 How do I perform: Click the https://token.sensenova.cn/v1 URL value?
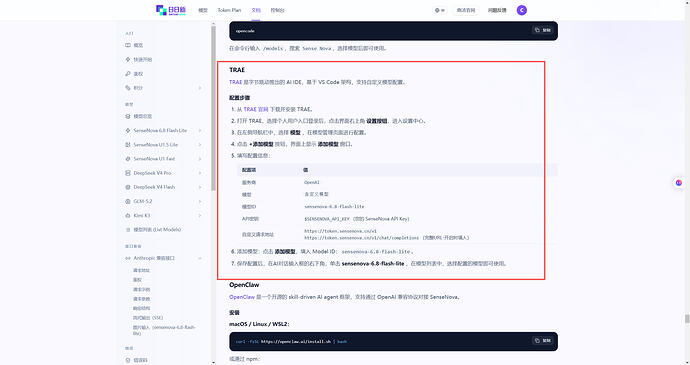(340, 231)
